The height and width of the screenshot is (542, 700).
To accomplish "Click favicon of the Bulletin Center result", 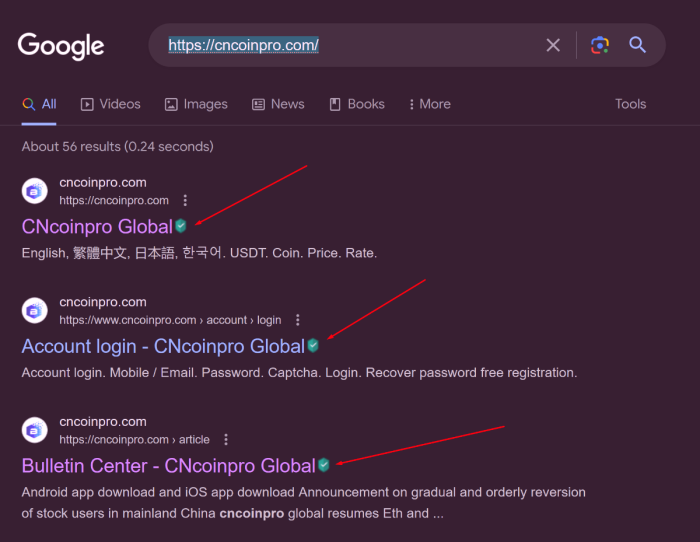I will 34,430.
